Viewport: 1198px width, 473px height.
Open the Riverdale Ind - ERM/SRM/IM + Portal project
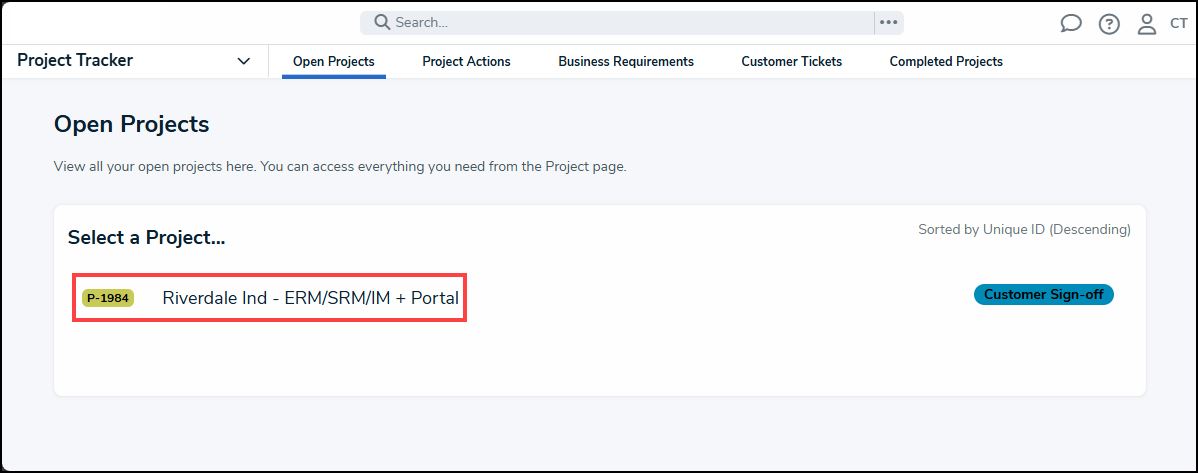click(x=310, y=298)
